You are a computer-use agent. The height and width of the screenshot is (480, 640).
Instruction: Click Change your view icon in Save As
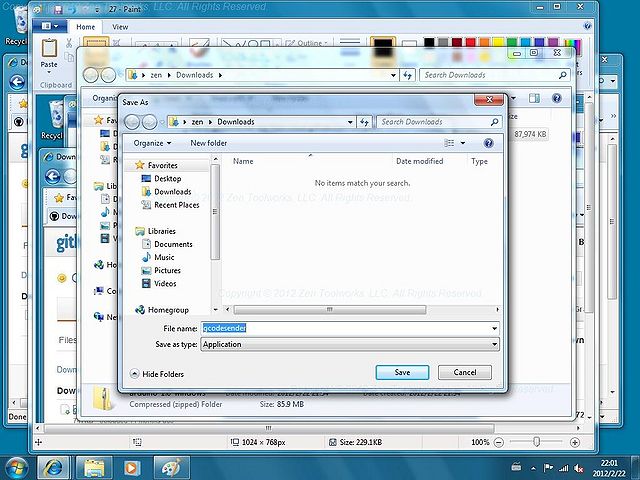click(x=449, y=143)
